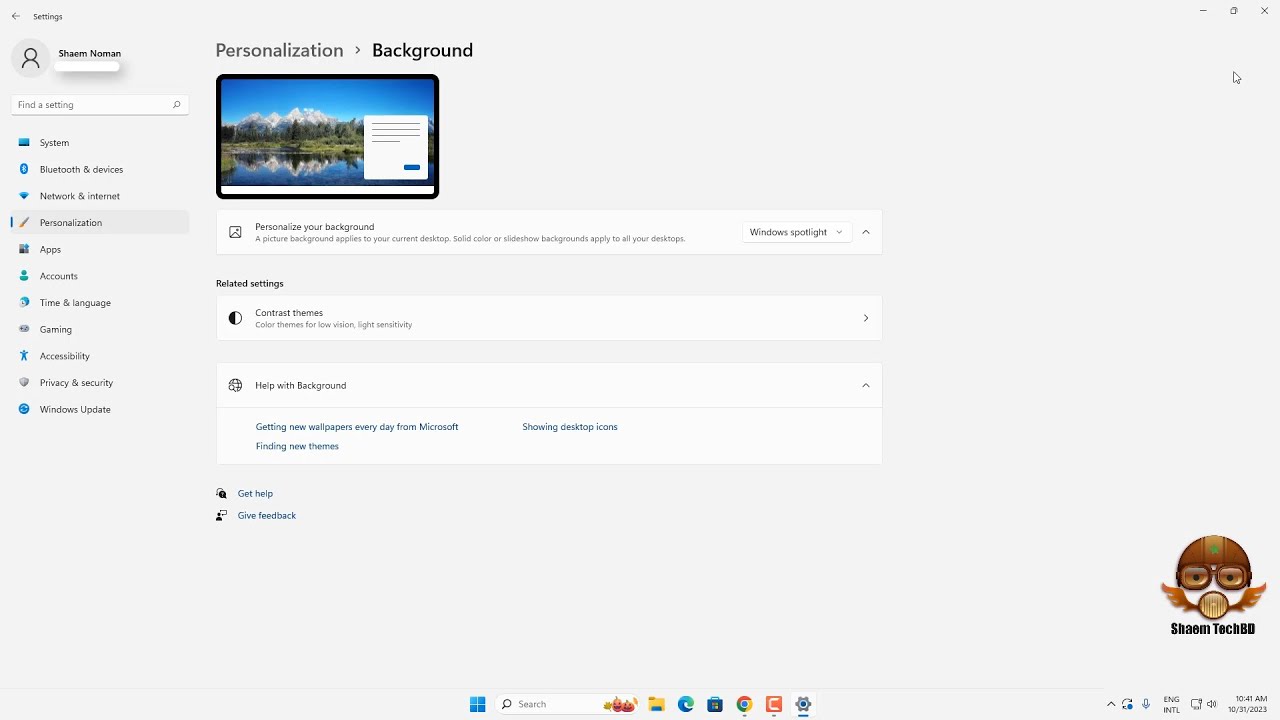The height and width of the screenshot is (720, 1280).
Task: Open the Gaming settings category
Action: pyautogui.click(x=99, y=329)
